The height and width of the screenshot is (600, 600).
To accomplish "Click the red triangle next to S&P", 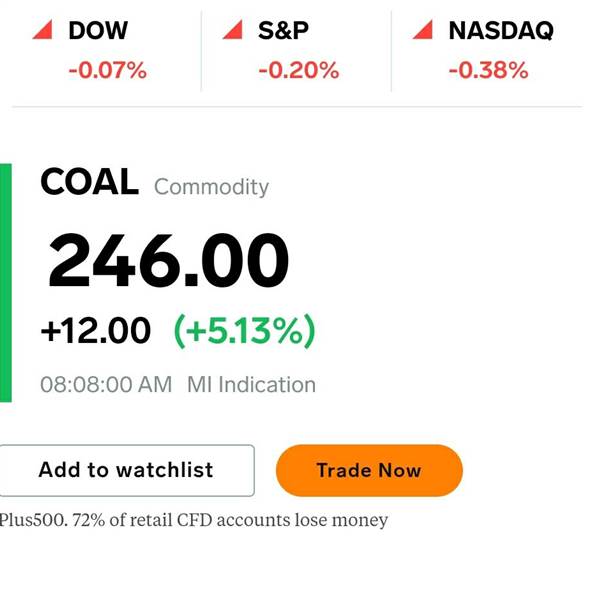I will pos(233,29).
